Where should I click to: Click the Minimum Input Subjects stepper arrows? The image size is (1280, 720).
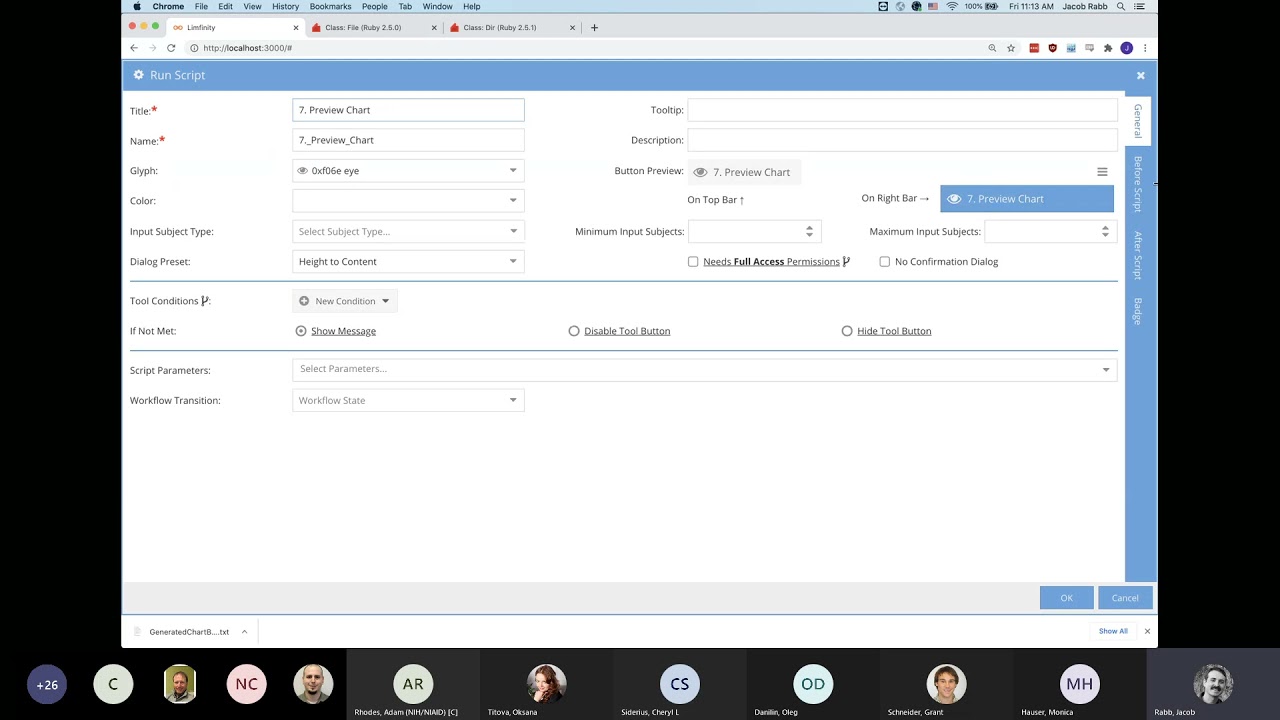809,231
